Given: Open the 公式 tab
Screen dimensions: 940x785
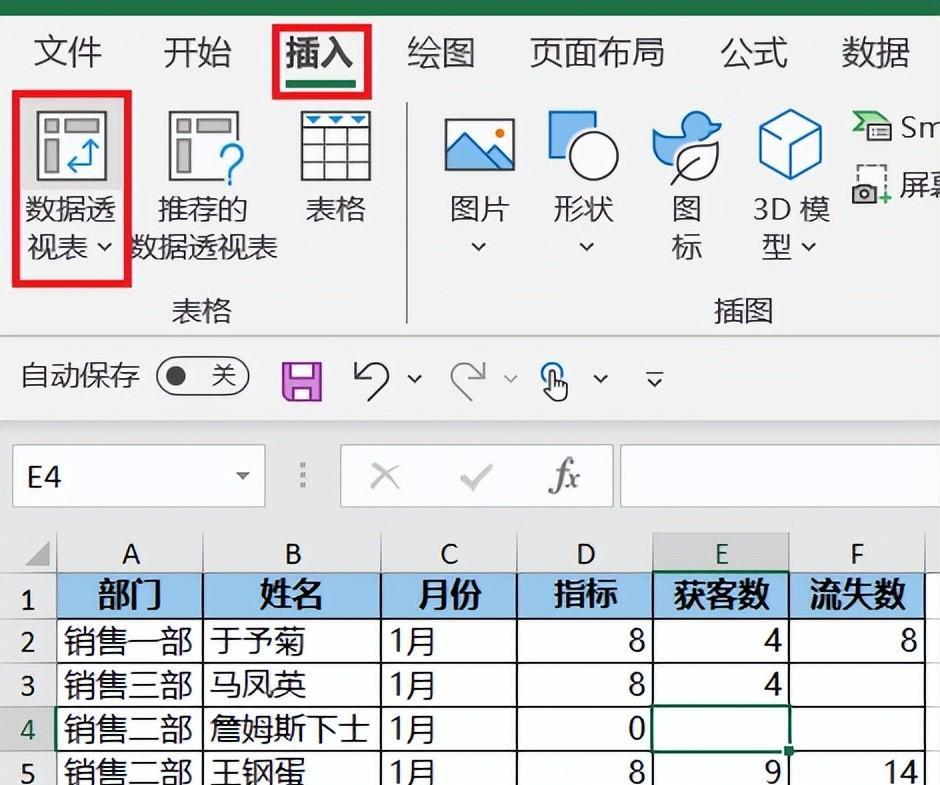Looking at the screenshot, I should click(754, 52).
